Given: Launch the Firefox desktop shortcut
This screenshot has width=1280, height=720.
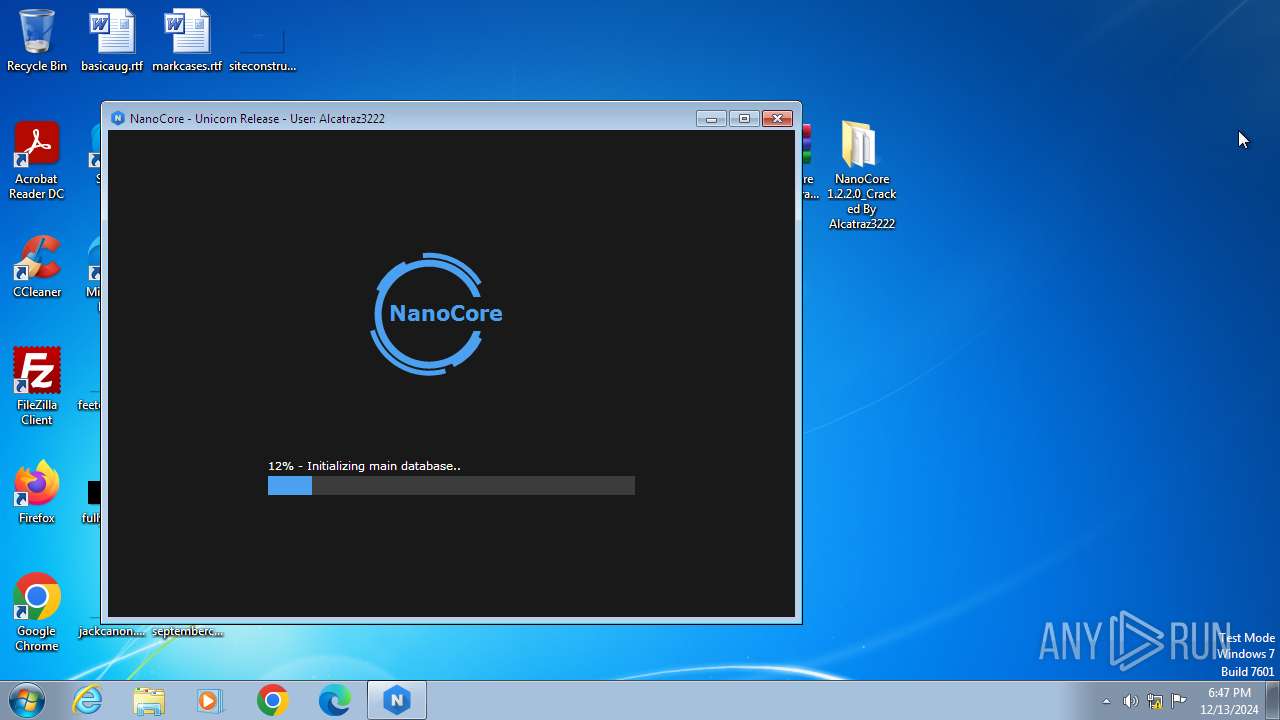Looking at the screenshot, I should 37,492.
